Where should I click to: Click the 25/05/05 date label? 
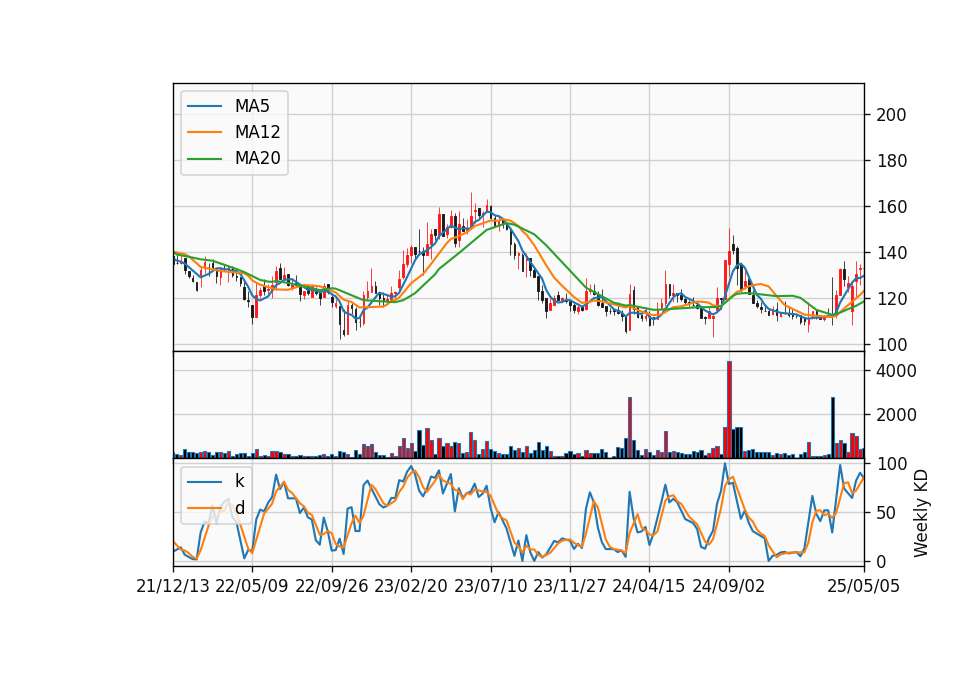click(864, 587)
